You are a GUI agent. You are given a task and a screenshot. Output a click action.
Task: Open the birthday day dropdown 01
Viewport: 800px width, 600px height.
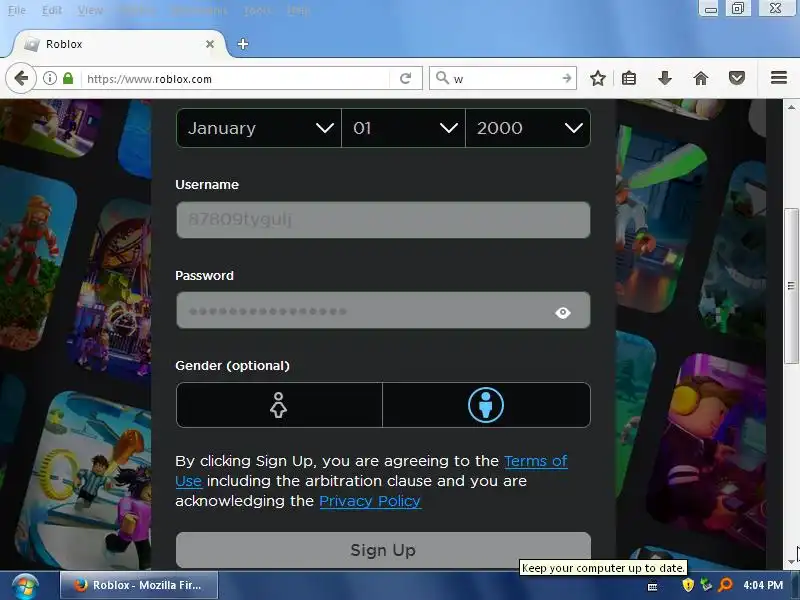point(404,128)
